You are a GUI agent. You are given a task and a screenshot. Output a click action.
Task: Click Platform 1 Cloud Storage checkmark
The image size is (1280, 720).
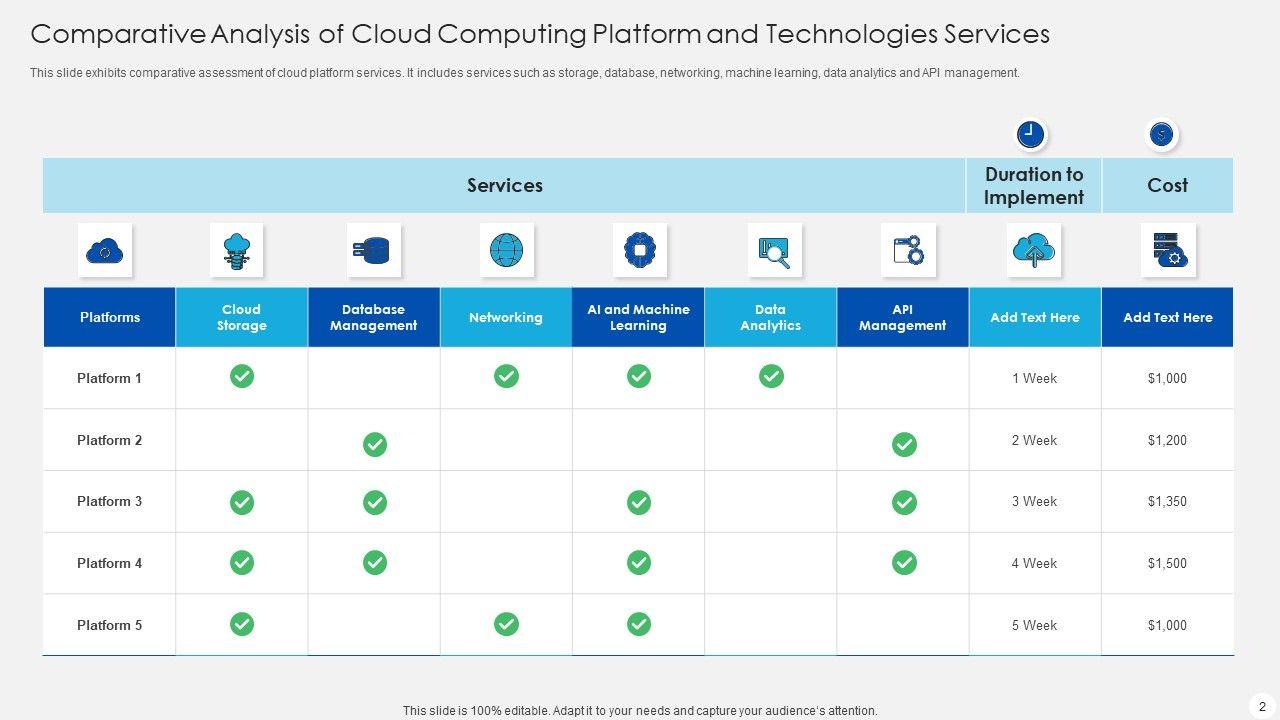pyautogui.click(x=242, y=376)
